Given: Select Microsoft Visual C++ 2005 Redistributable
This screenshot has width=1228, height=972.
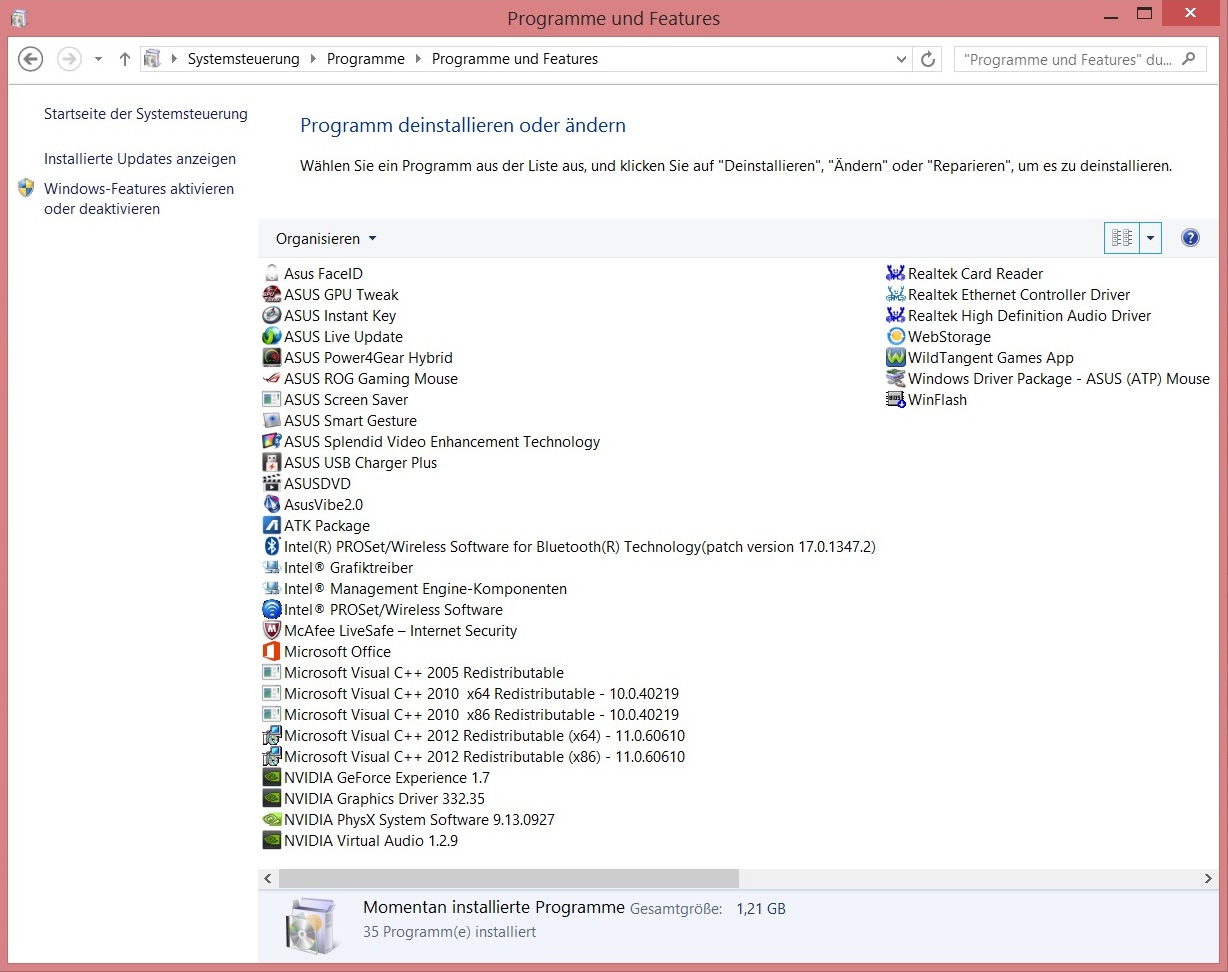Looking at the screenshot, I should pos(413,672).
